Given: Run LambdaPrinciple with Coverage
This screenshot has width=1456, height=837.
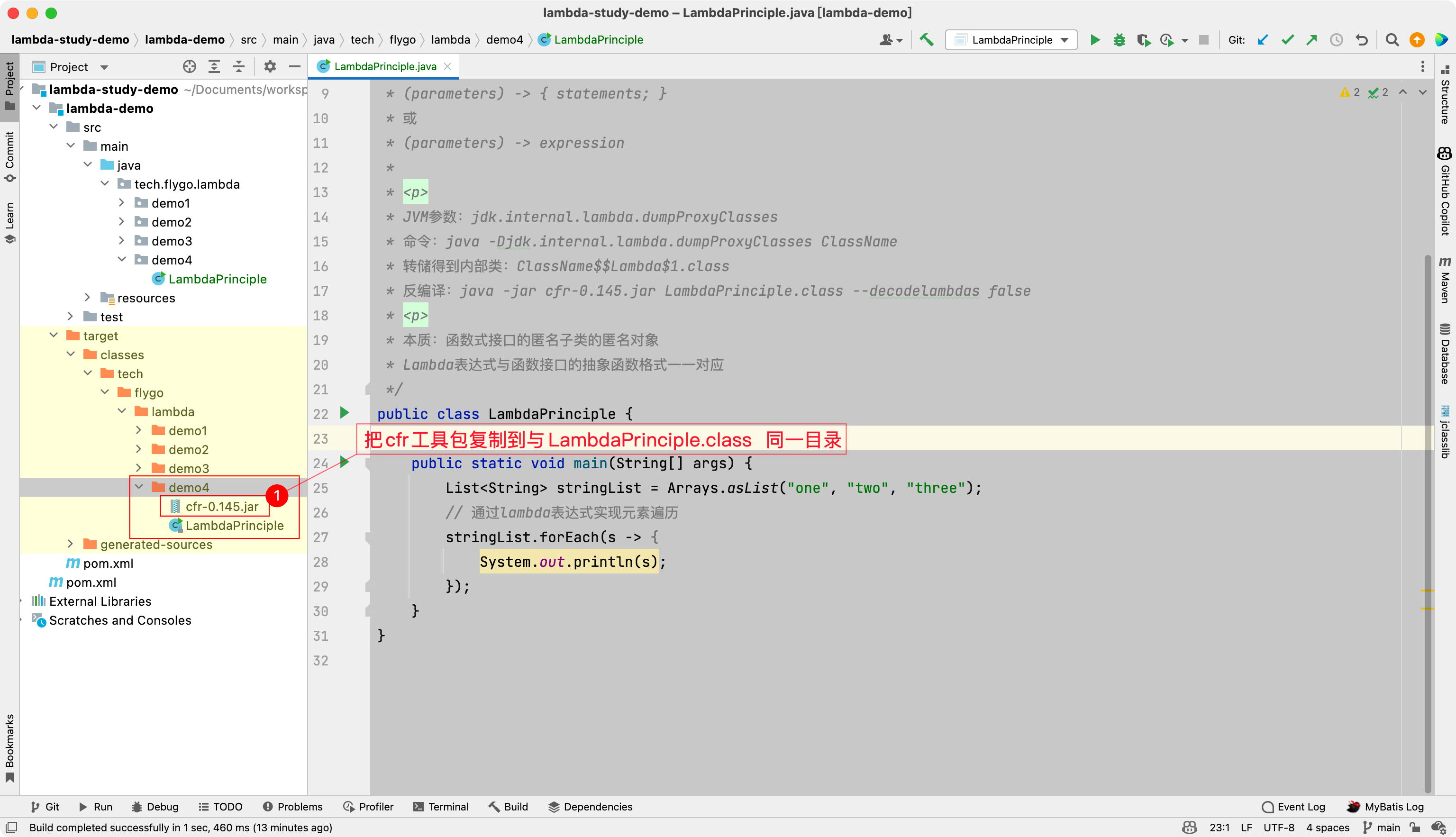Looking at the screenshot, I should (x=1144, y=40).
